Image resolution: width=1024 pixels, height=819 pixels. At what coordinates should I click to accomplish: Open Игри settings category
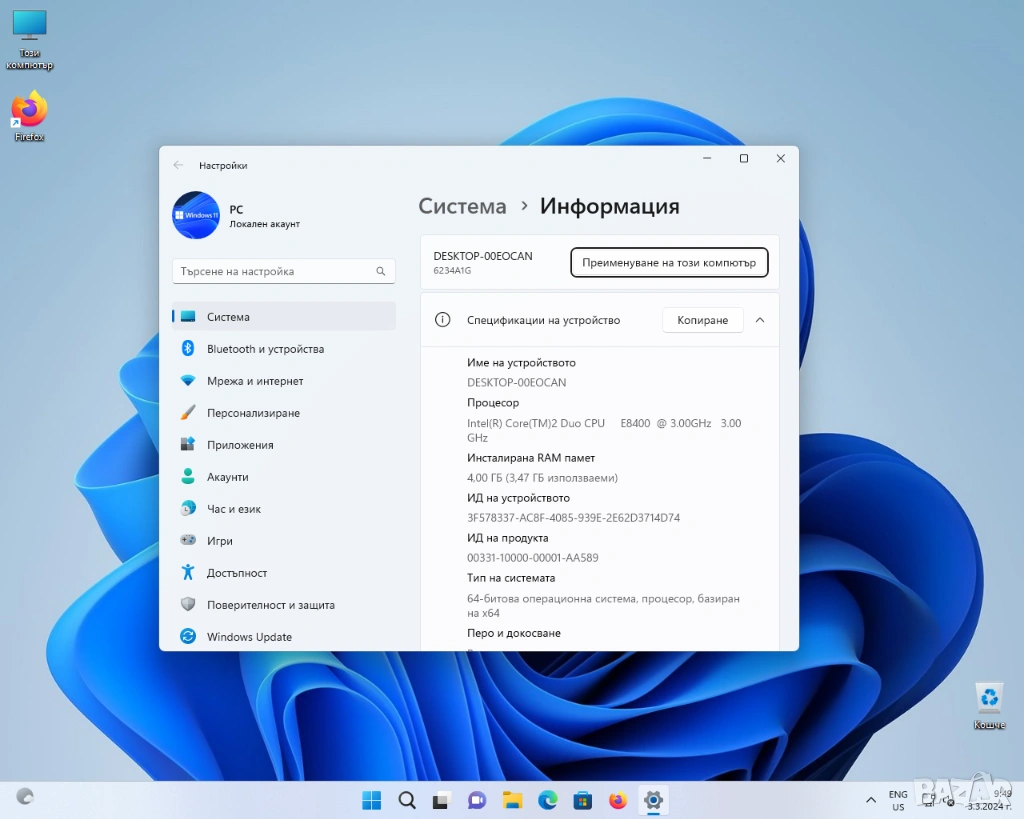[220, 541]
